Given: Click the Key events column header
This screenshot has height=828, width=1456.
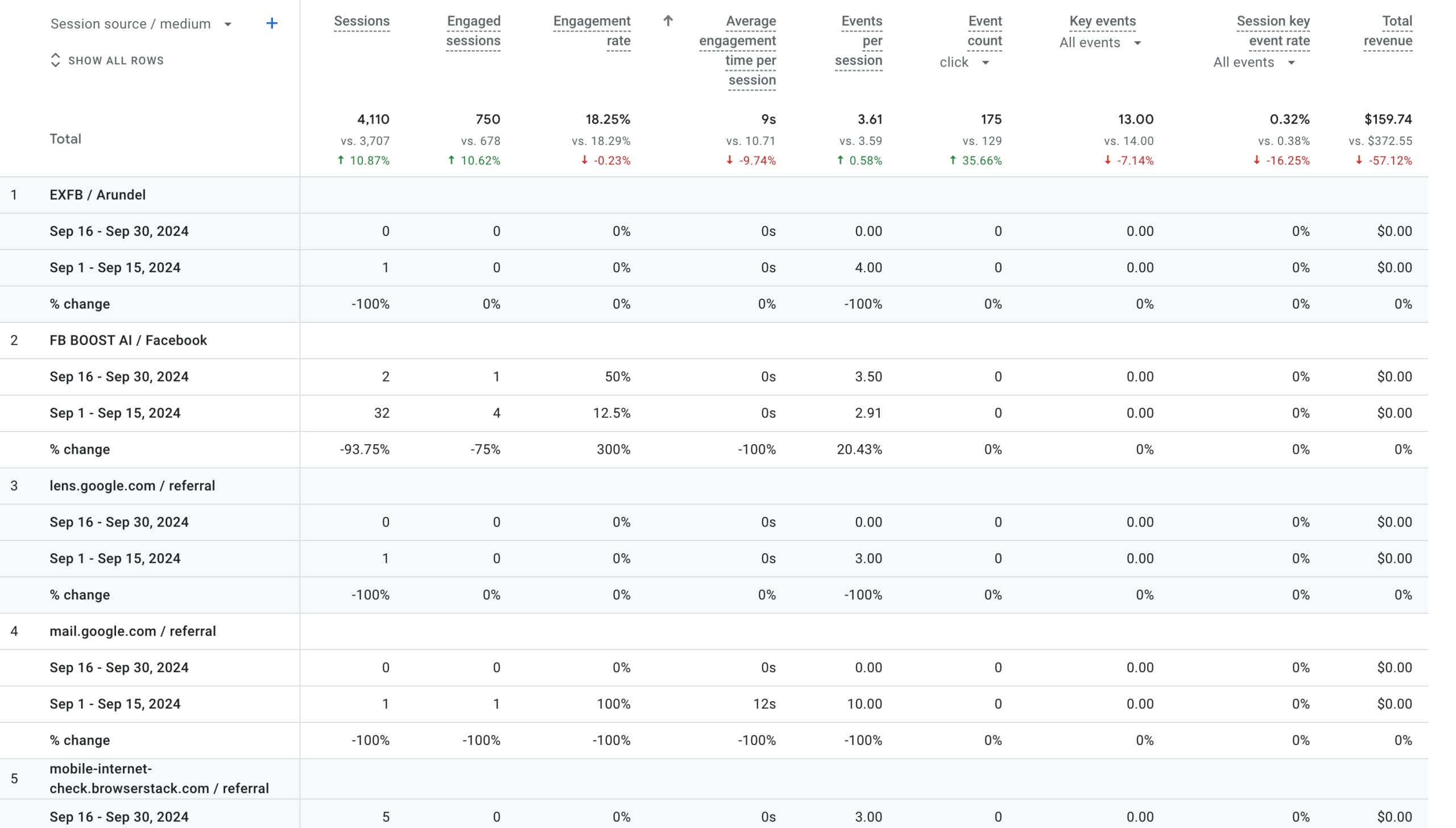Looking at the screenshot, I should (x=1102, y=21).
